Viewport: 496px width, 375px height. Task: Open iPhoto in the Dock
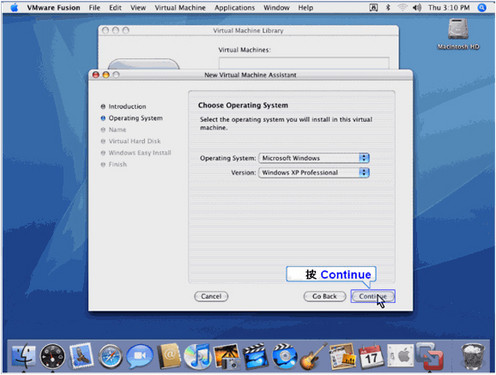[x=227, y=356]
